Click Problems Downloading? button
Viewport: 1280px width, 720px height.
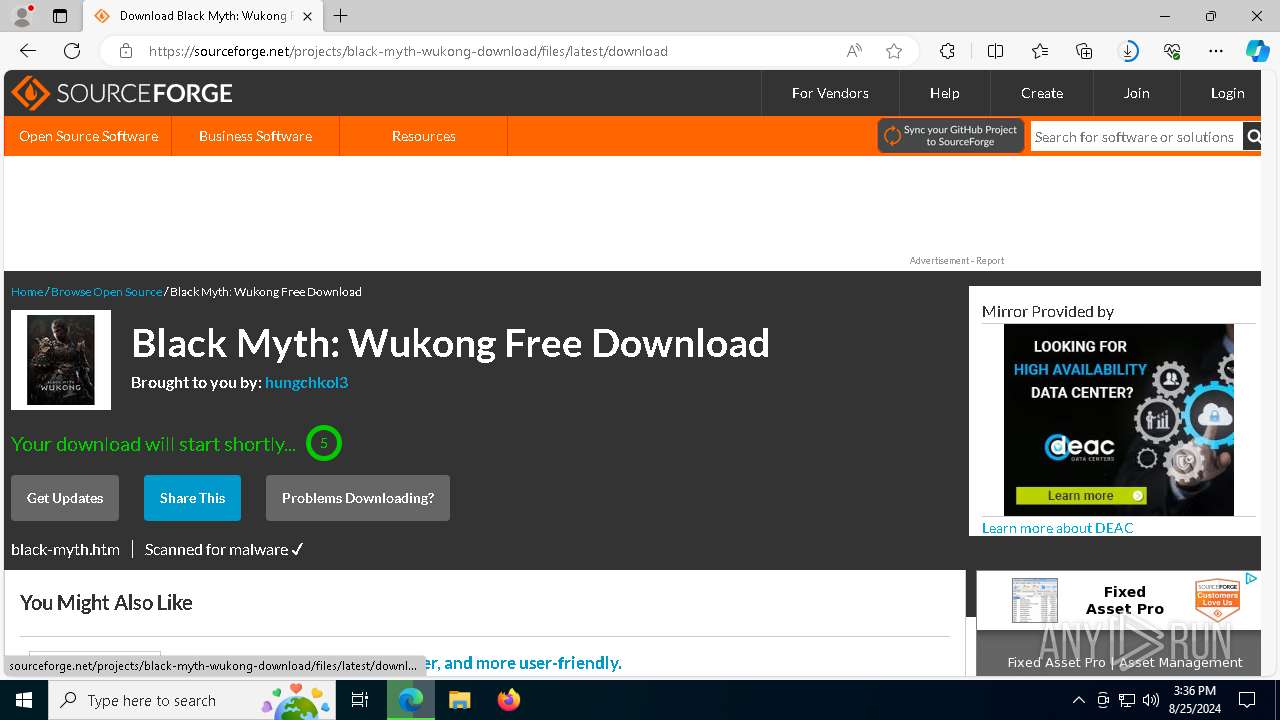[x=358, y=498]
